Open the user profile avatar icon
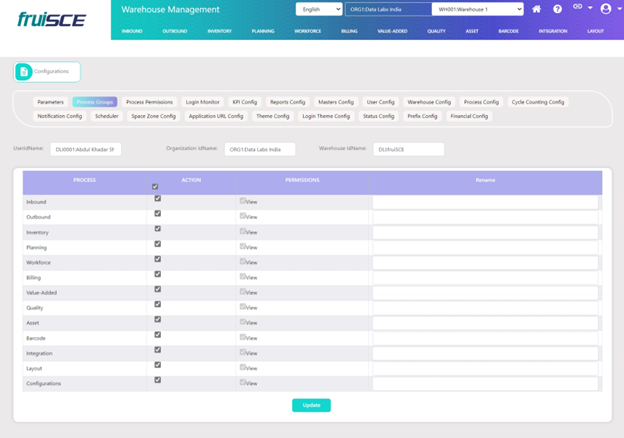This screenshot has width=624, height=438. click(x=605, y=9)
